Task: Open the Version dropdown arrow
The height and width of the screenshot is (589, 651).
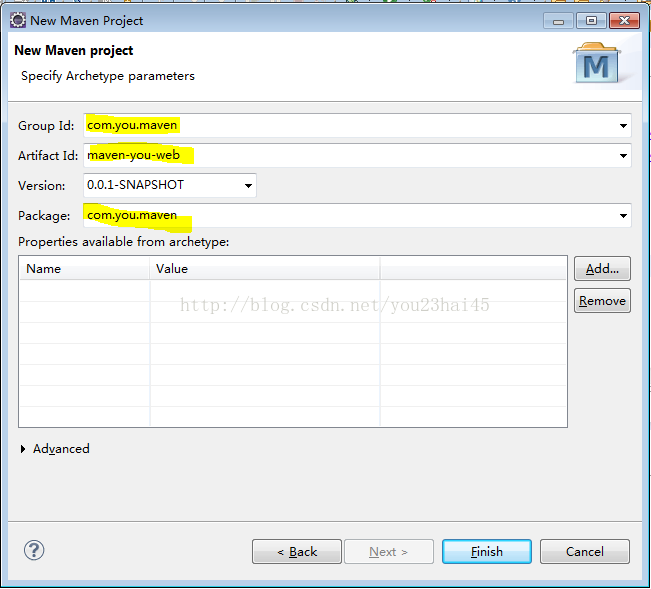Action: (x=248, y=186)
